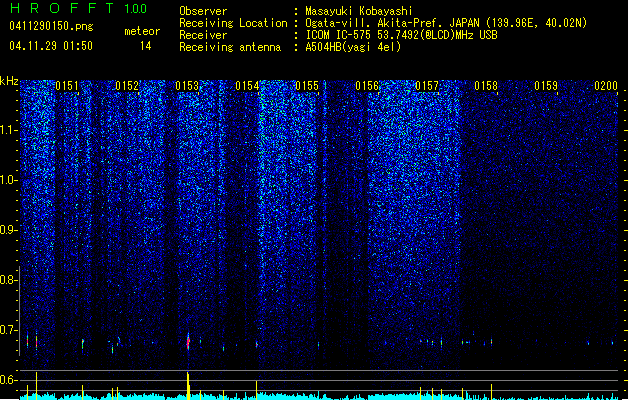Click antenna value A504HB(yagi 4el)
Image resolution: width=629 pixels, height=400 pixels.
(353, 47)
